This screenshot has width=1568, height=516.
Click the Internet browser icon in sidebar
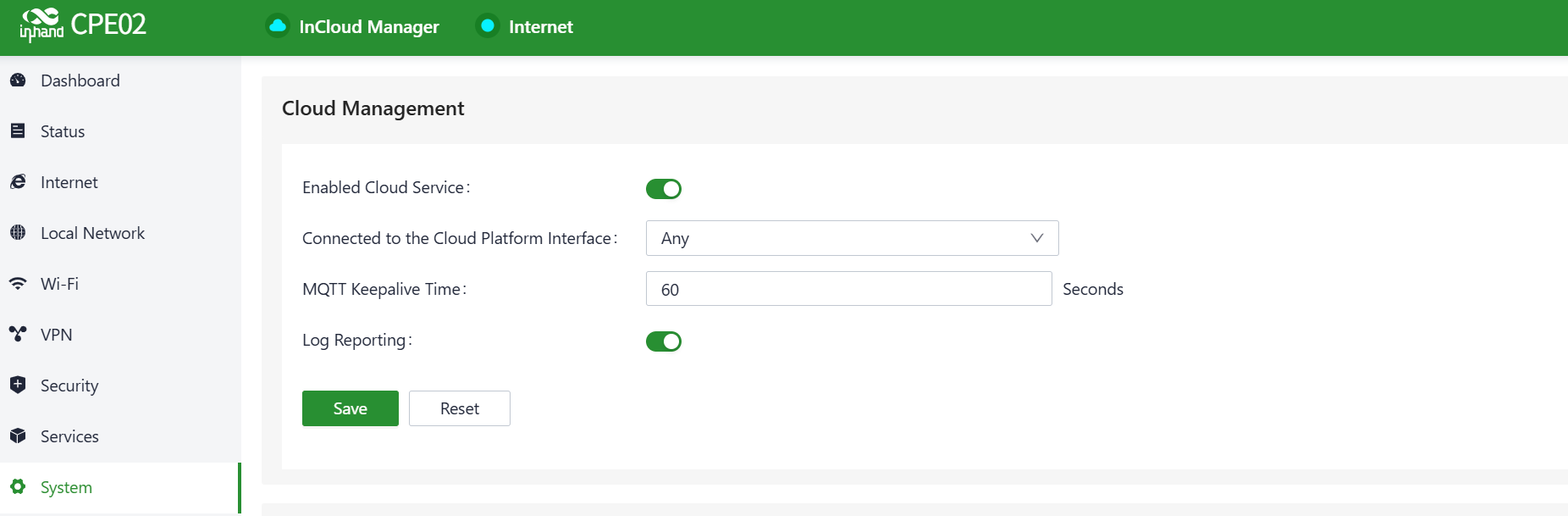pyautogui.click(x=18, y=182)
